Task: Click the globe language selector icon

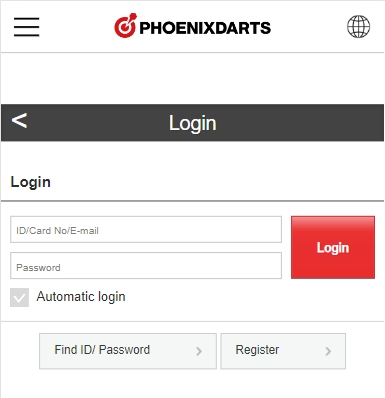Action: (x=358, y=26)
